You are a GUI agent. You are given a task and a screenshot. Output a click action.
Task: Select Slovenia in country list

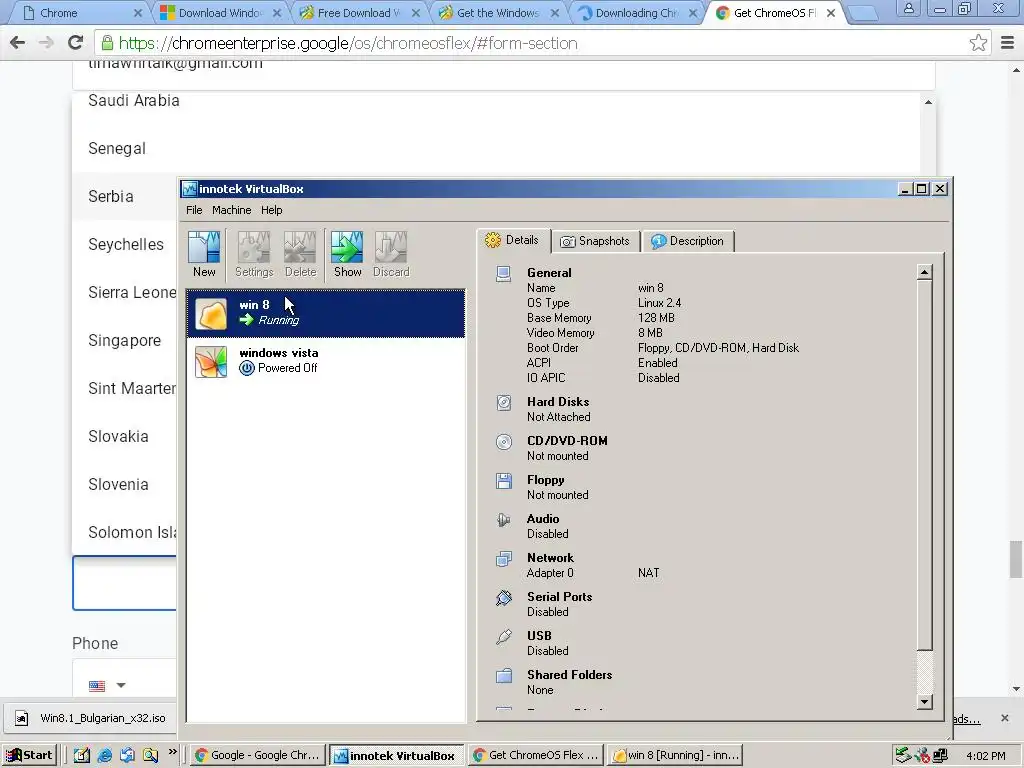[118, 485]
